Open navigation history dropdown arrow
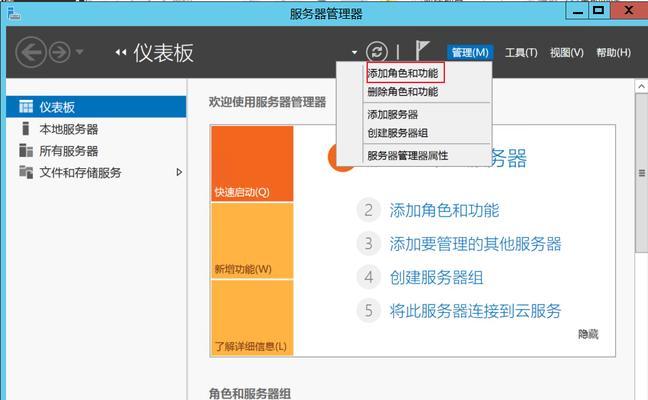This screenshot has height=400, width=648. pos(79,52)
